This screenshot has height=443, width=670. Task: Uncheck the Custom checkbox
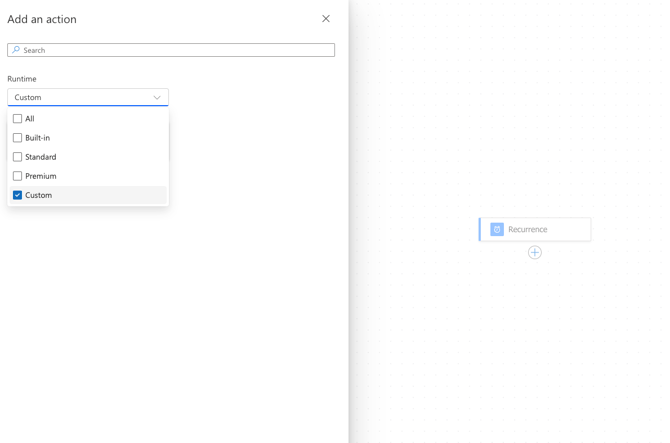coord(17,195)
